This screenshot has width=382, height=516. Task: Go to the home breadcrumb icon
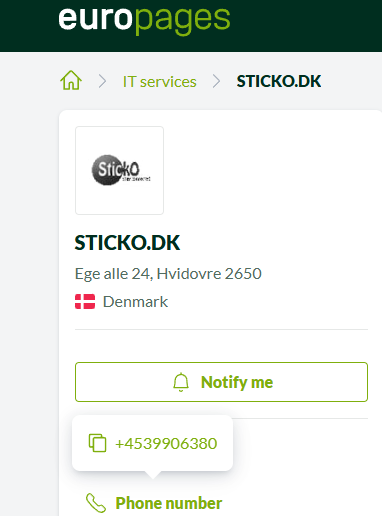point(71,80)
